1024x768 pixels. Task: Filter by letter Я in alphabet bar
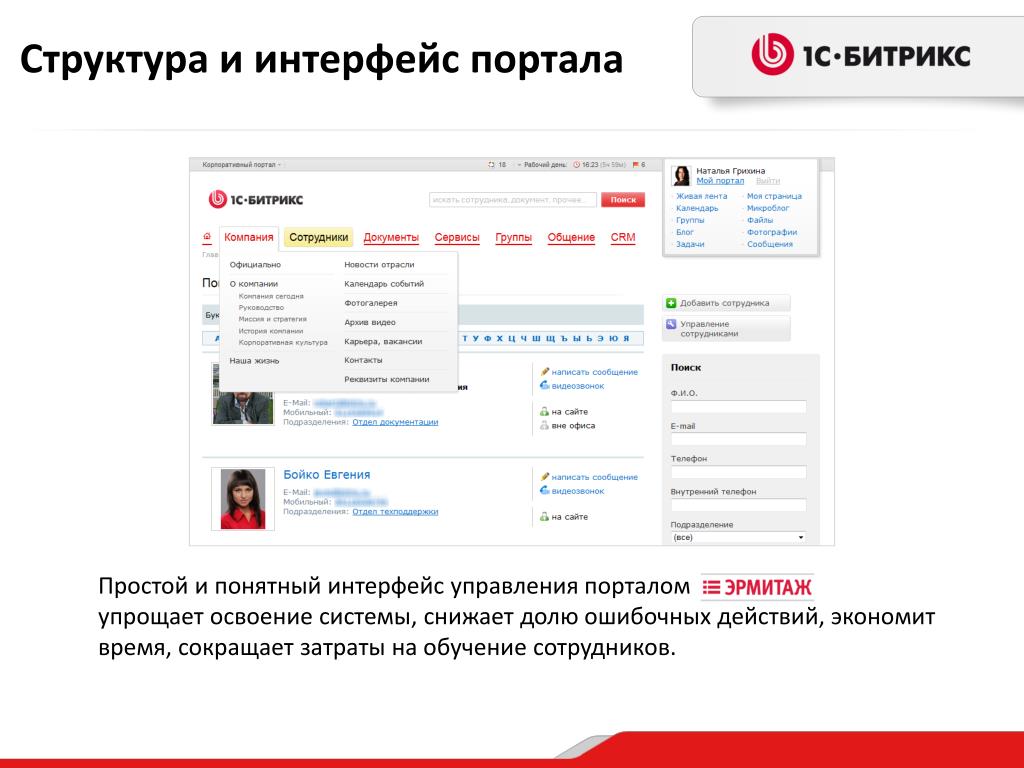pyautogui.click(x=626, y=338)
